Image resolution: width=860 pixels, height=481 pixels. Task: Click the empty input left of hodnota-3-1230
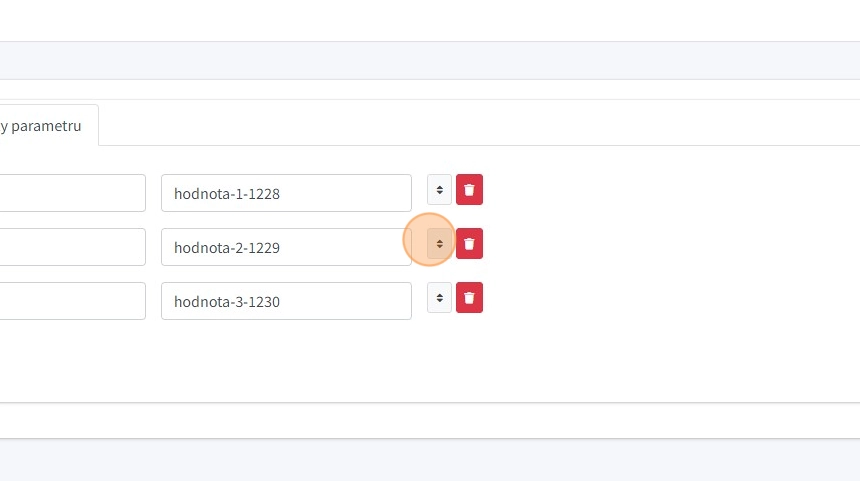coord(72,301)
